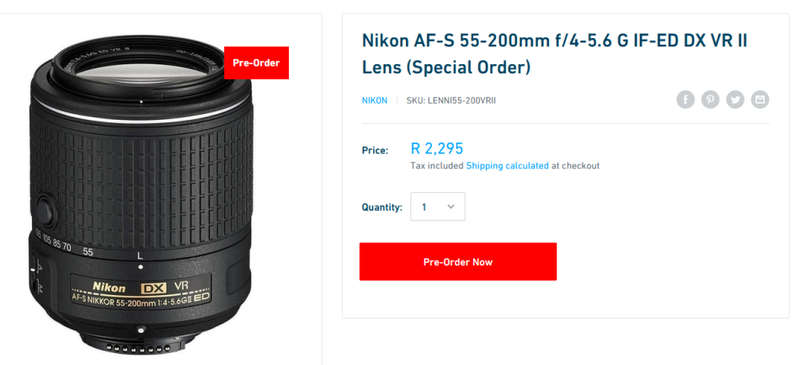The image size is (800, 365).
Task: Follow the Shipping calculated link
Action: [x=507, y=165]
